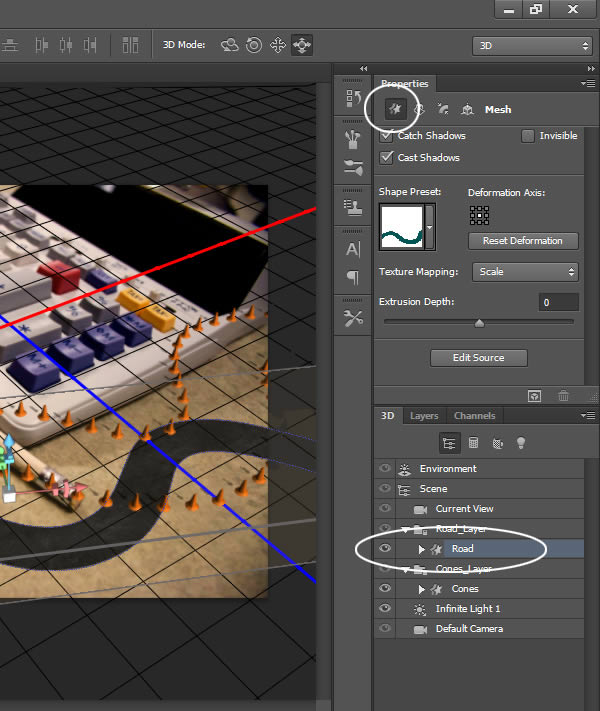The width and height of the screenshot is (600, 711).
Task: Open the Brush panel icon
Action: point(353,140)
